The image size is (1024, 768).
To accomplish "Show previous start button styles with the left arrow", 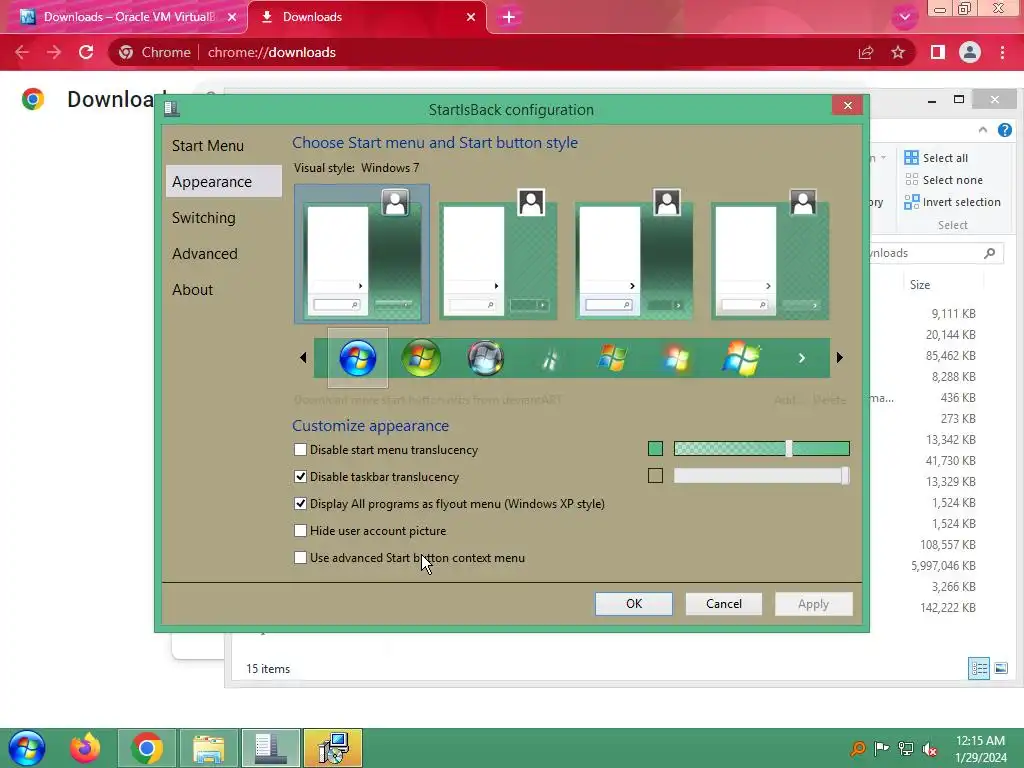I will [x=303, y=357].
